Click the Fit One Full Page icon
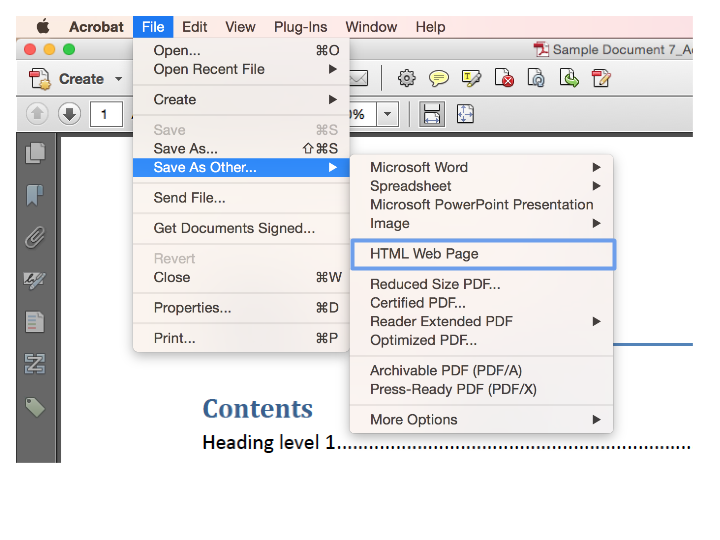This screenshot has height=540, width=720. pyautogui.click(x=465, y=114)
